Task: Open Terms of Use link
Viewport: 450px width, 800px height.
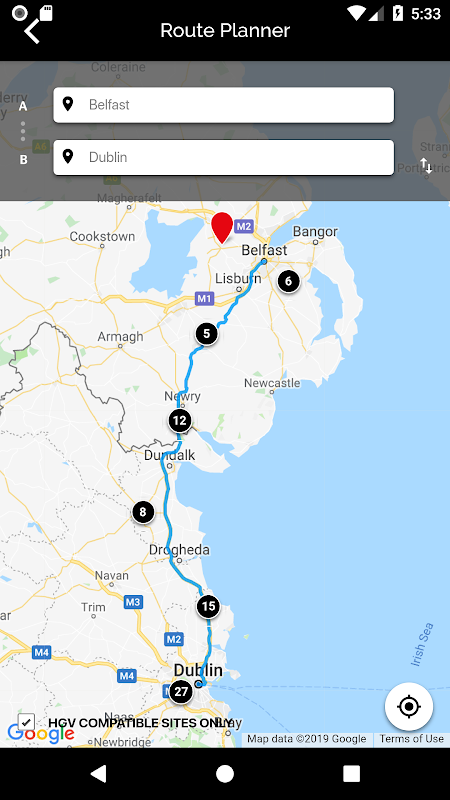Action: tap(411, 739)
